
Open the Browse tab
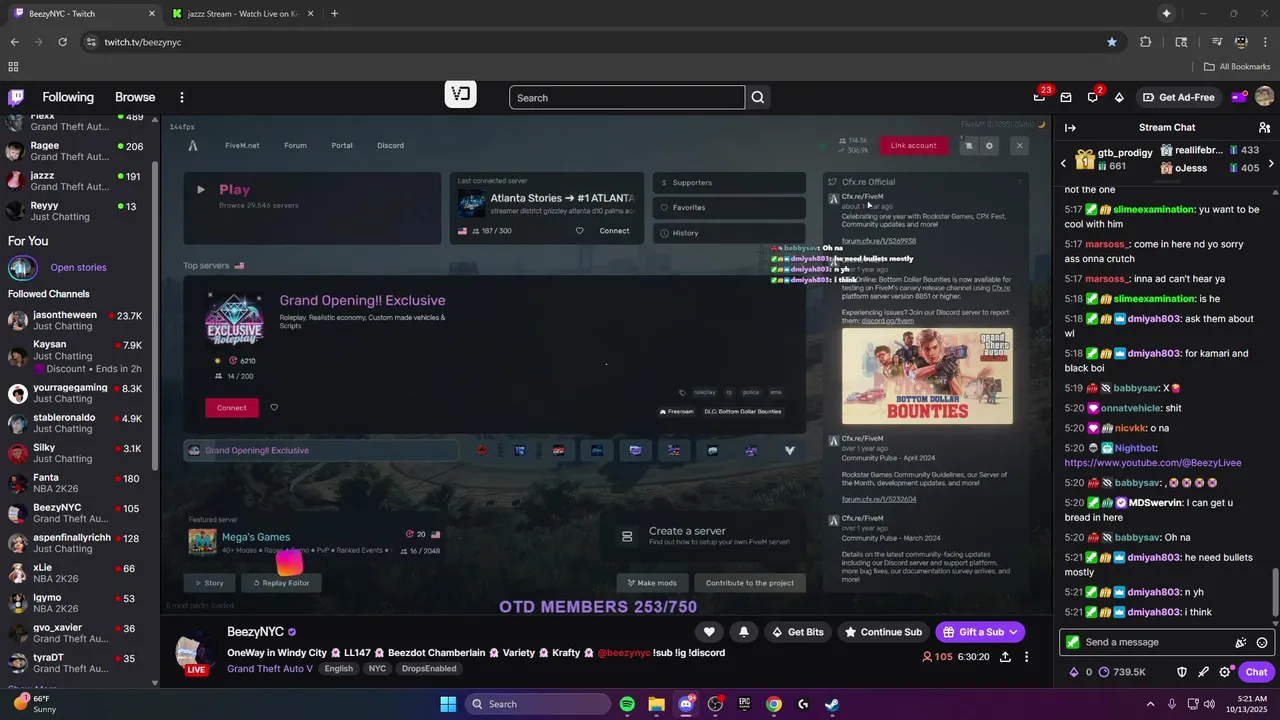click(135, 97)
